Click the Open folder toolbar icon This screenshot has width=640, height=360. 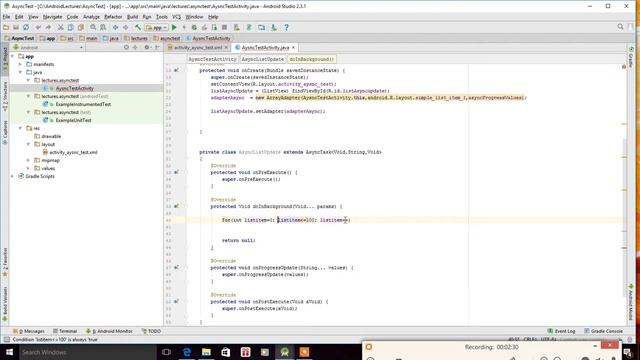[x=6, y=27]
